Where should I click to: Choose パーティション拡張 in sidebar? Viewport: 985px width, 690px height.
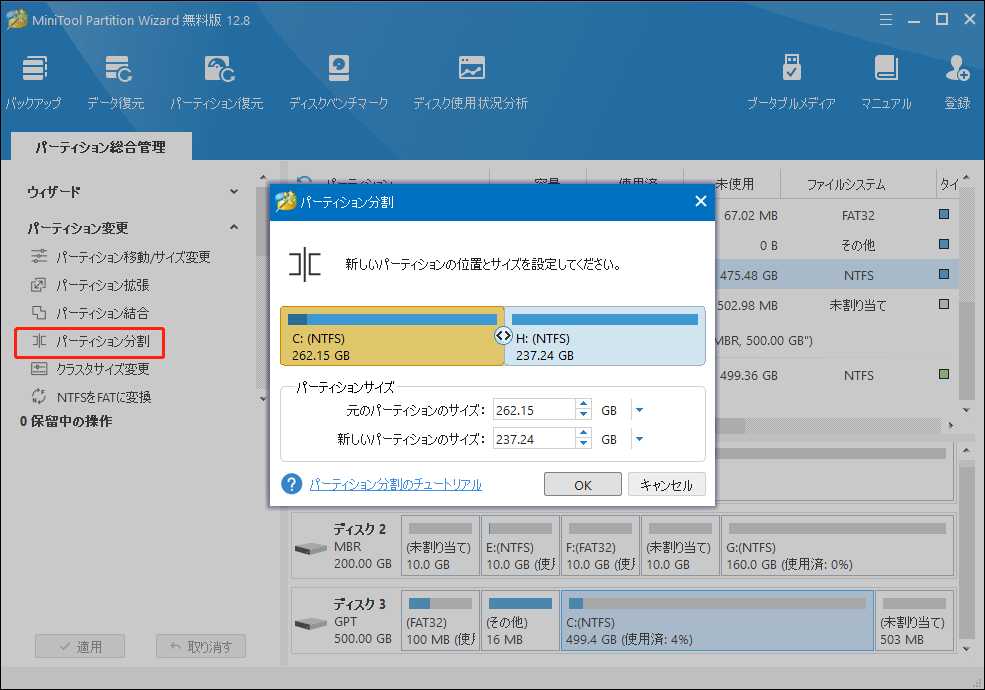(x=90, y=285)
